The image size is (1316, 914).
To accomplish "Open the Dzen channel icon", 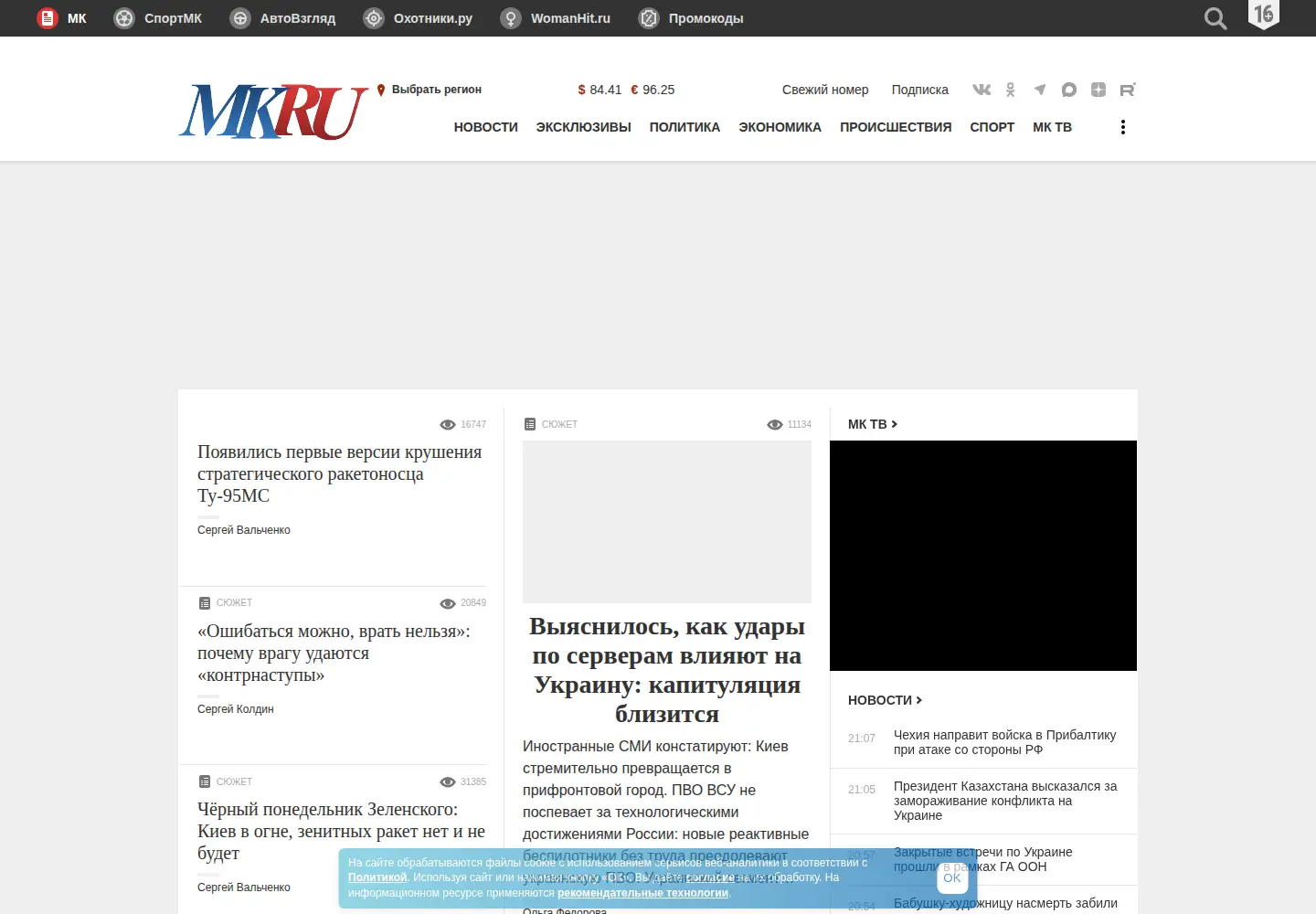I will coord(1098,90).
